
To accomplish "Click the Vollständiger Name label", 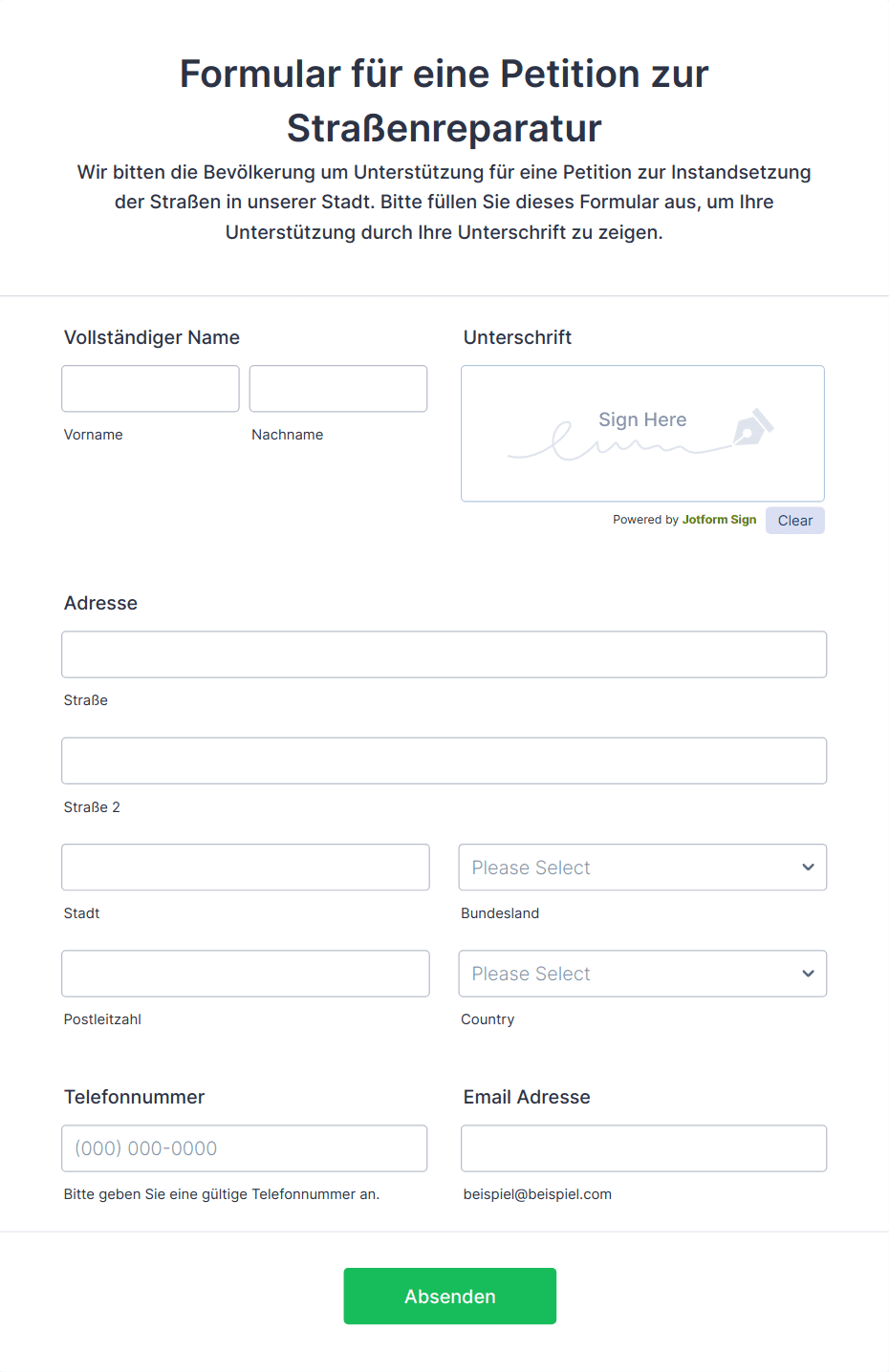I will click(152, 337).
